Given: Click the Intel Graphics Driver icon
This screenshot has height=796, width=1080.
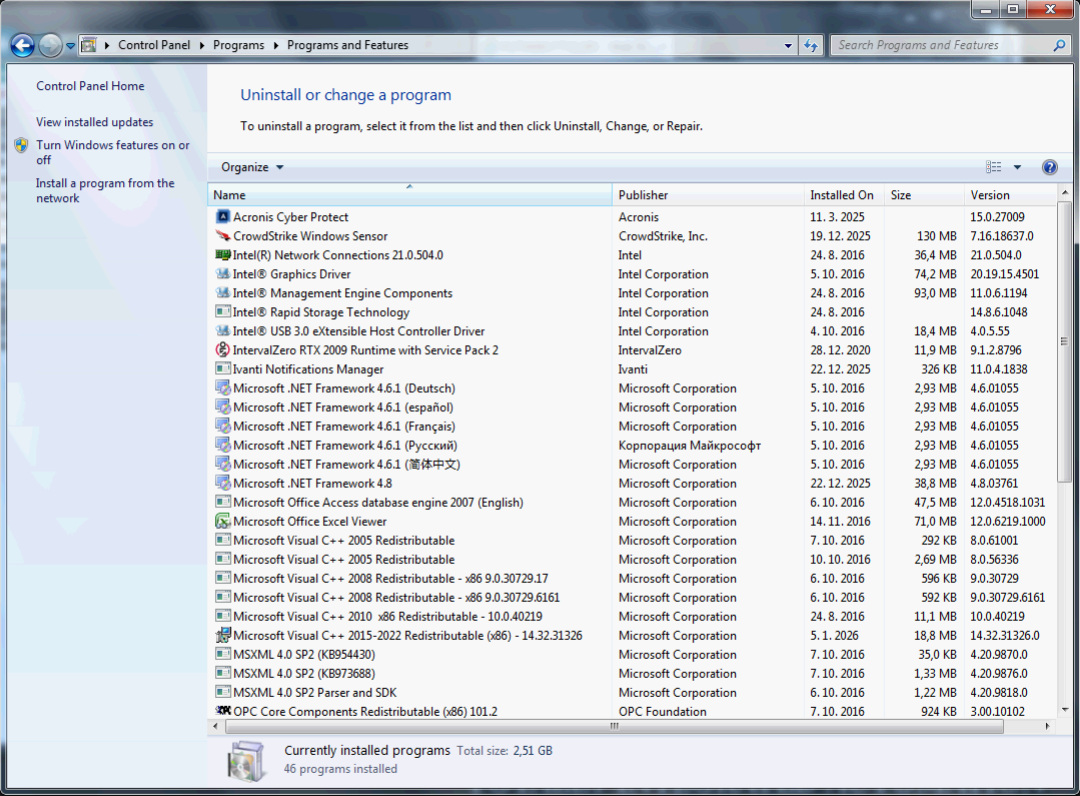Looking at the screenshot, I should coord(223,274).
